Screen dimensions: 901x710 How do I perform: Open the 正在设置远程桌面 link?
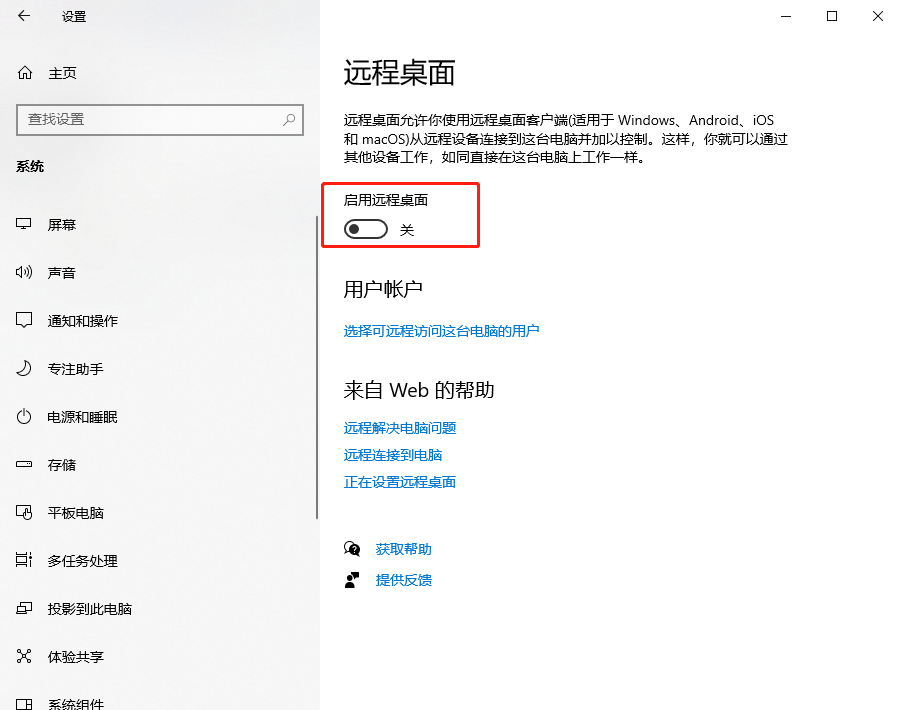tap(400, 482)
